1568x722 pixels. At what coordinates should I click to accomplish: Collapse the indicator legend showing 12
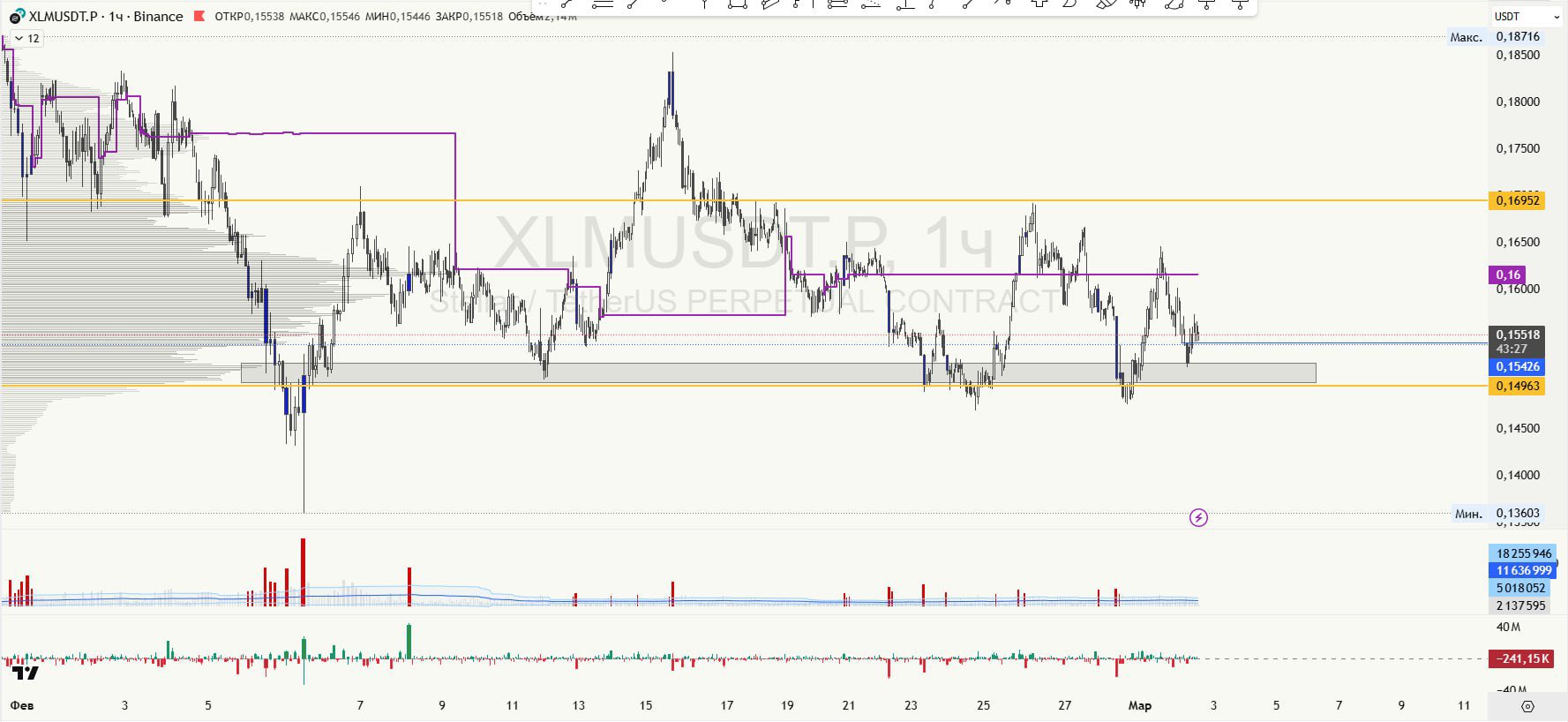26,38
